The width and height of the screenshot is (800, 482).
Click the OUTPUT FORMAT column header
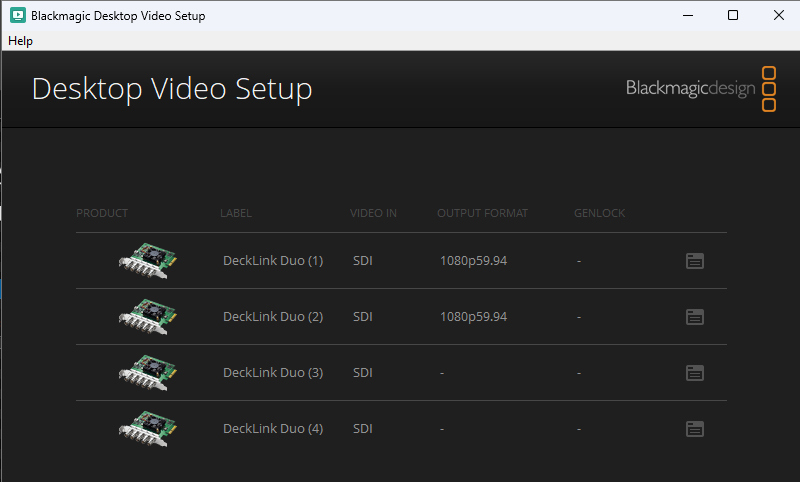[x=482, y=213]
